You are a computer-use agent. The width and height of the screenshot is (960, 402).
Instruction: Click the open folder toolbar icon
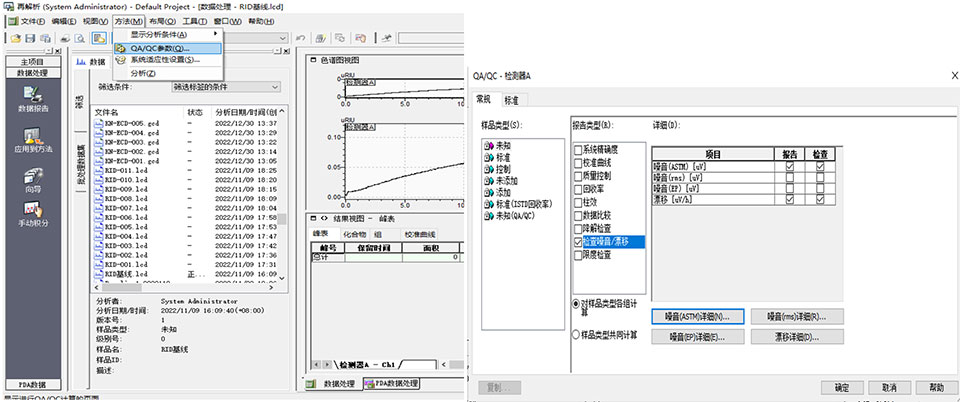click(x=17, y=38)
